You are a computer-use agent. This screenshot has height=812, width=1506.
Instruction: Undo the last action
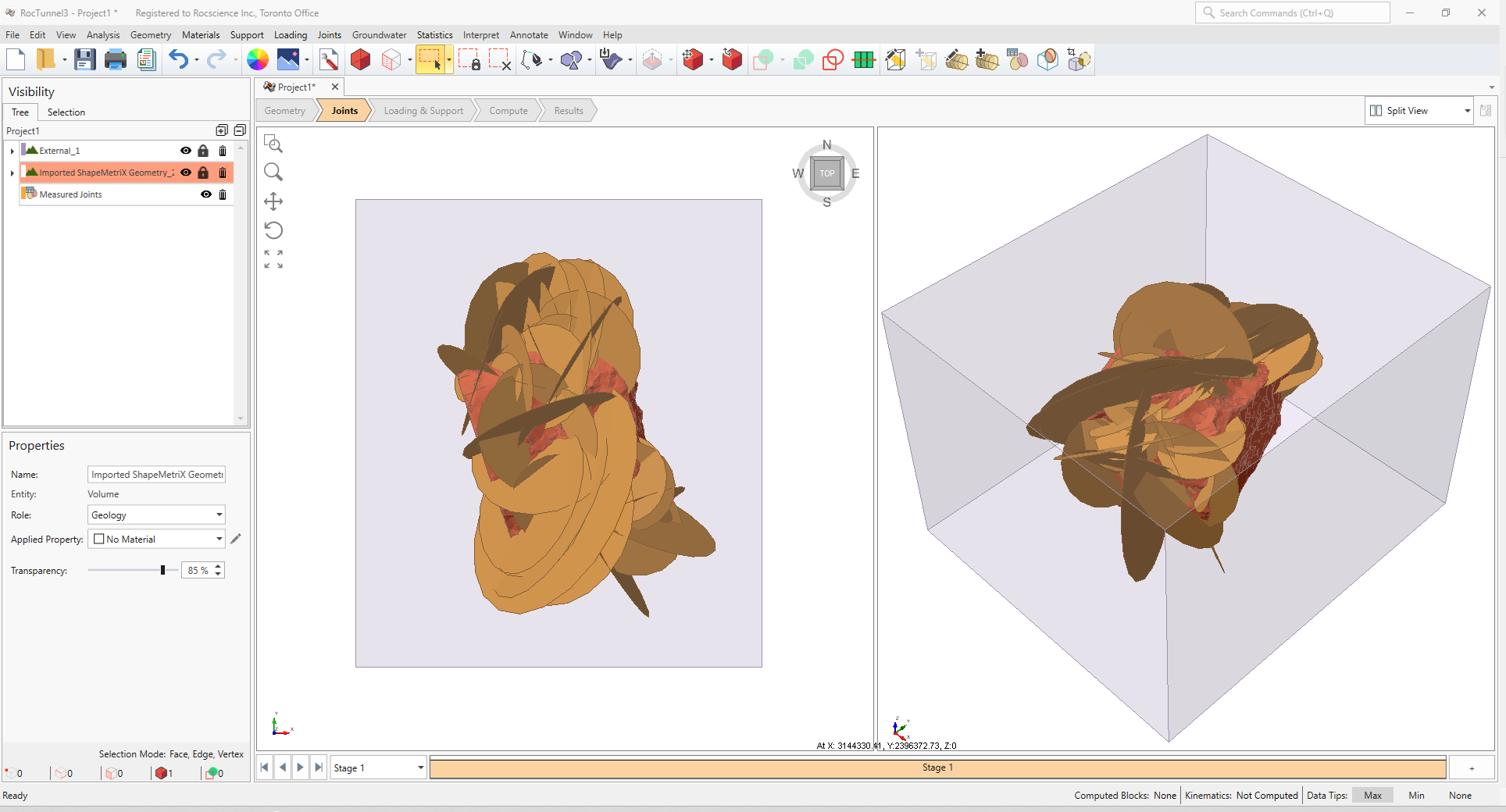click(179, 59)
